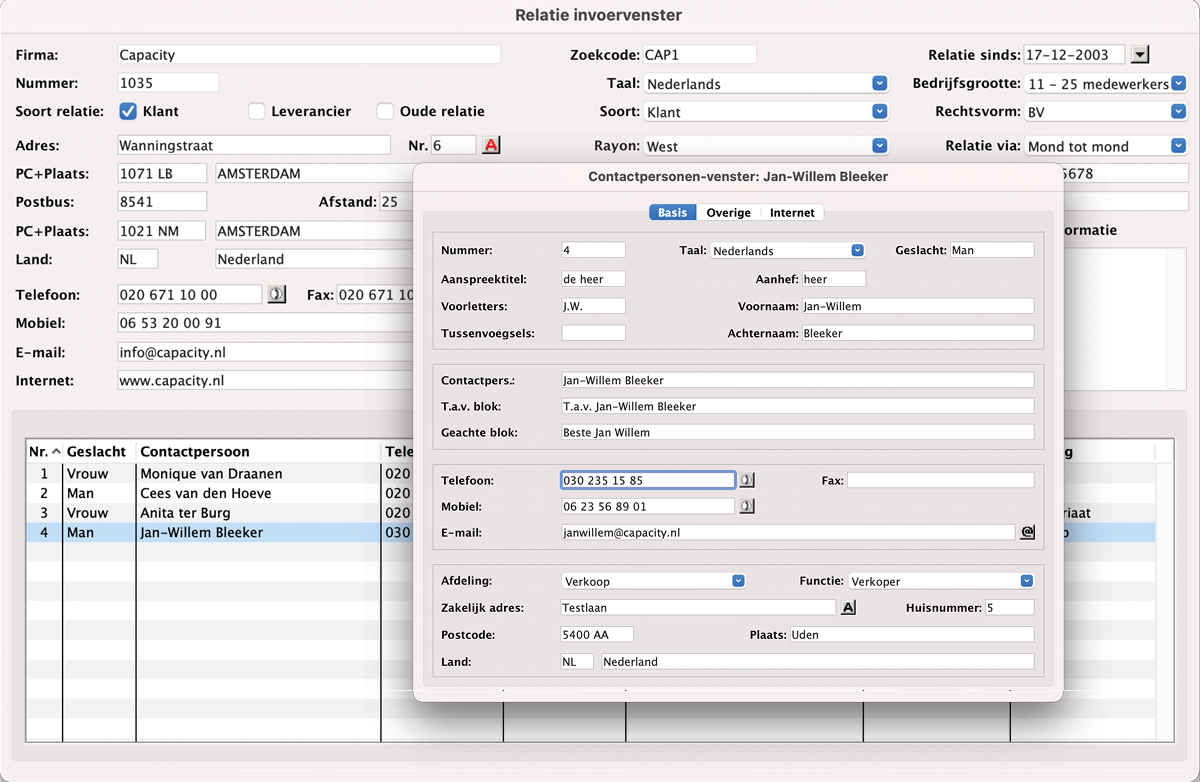This screenshot has width=1200, height=782.
Task: Open the Soort dropdown showing Klant
Action: click(x=767, y=112)
